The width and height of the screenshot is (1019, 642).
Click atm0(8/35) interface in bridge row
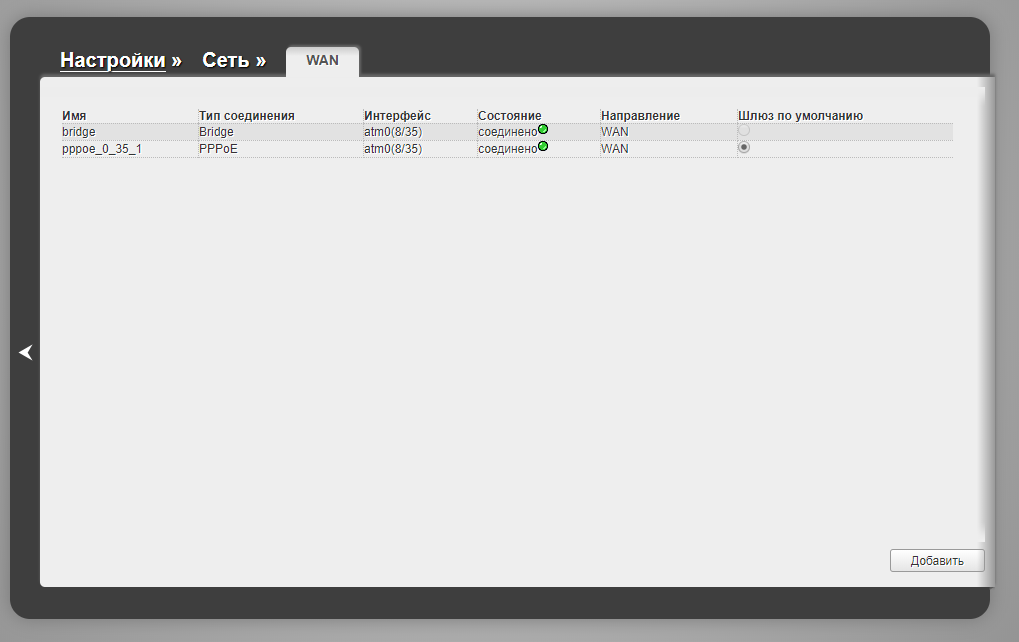pyautogui.click(x=393, y=132)
